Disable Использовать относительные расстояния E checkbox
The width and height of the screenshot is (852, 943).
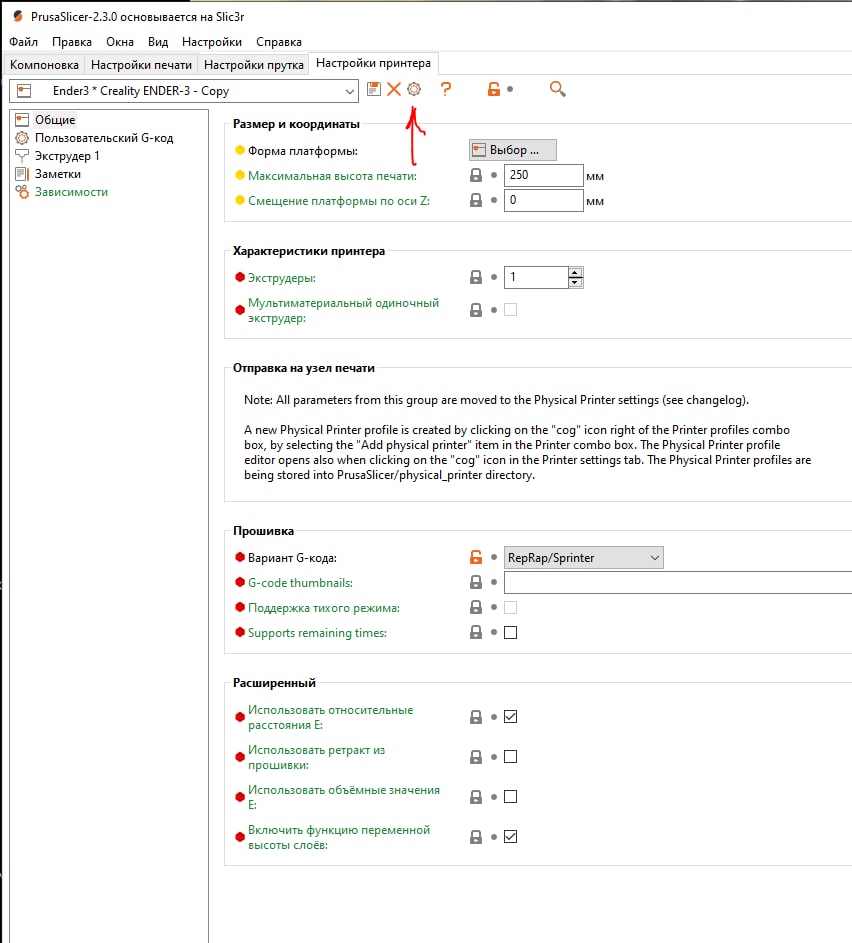[x=510, y=717]
